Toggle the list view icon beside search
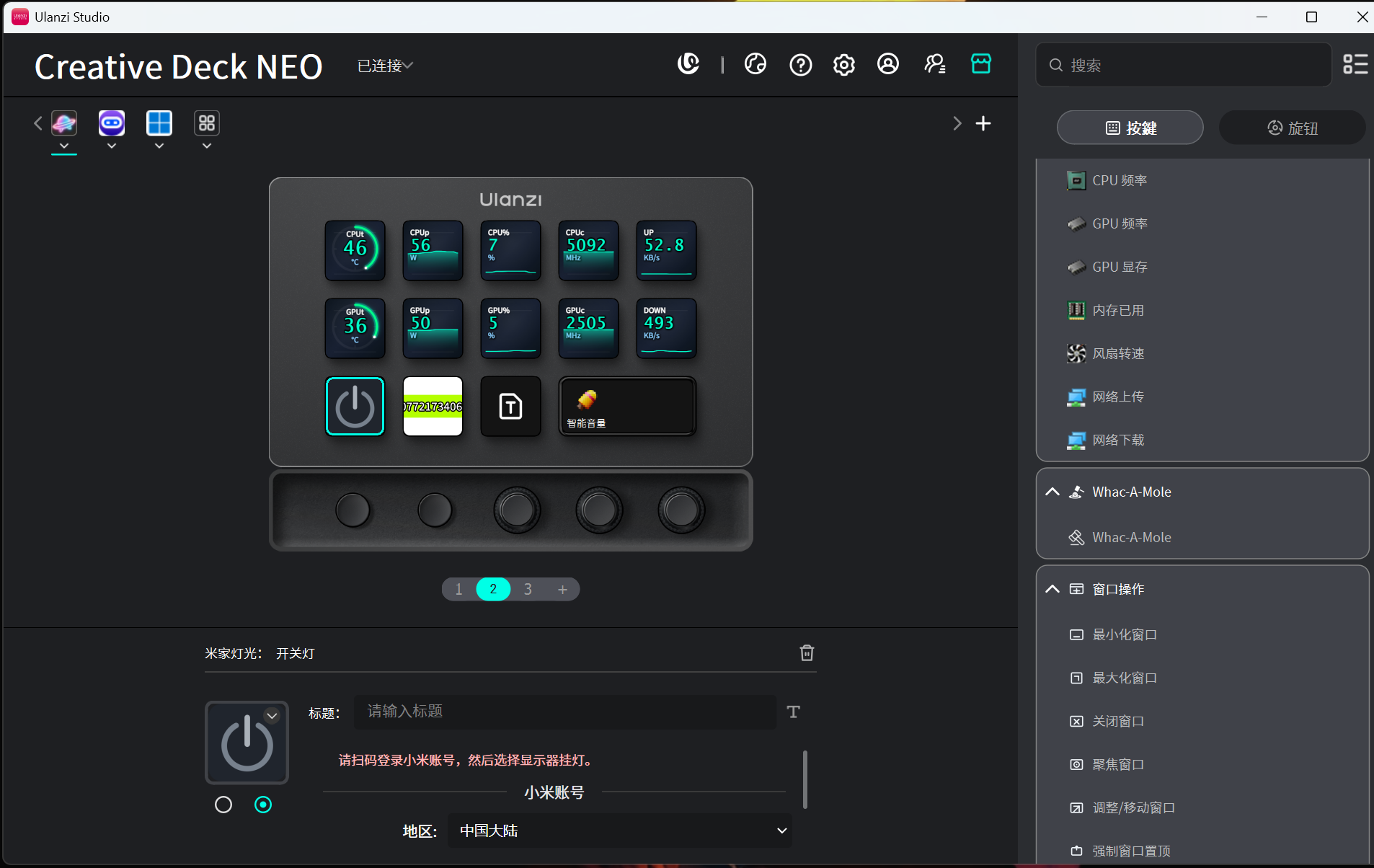The width and height of the screenshot is (1374, 868). (x=1355, y=64)
